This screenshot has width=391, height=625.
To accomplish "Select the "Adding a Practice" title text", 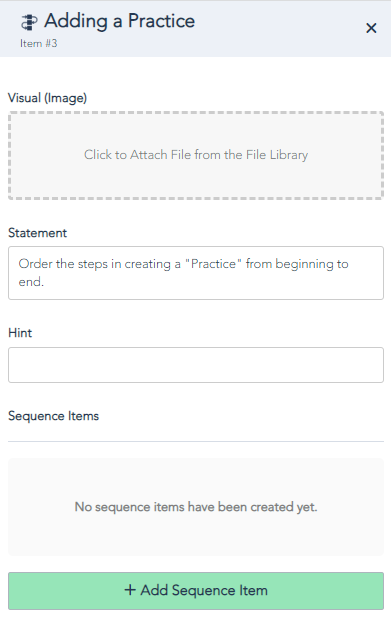I will click(120, 21).
